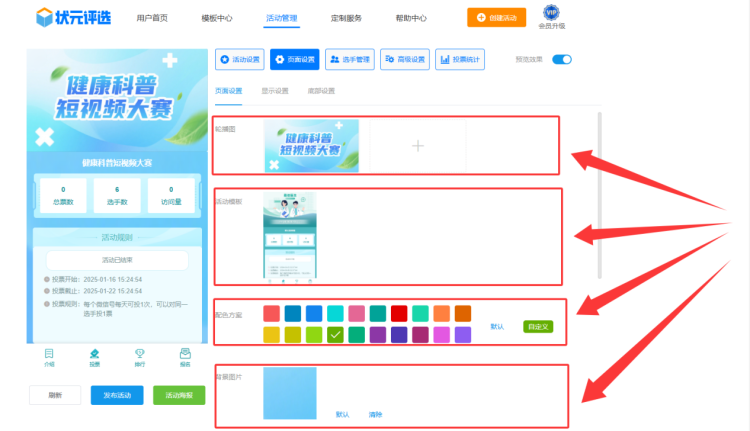Image resolution: width=750 pixels, height=431 pixels.
Task: Open the 排行 trophy icon
Action: (140, 356)
